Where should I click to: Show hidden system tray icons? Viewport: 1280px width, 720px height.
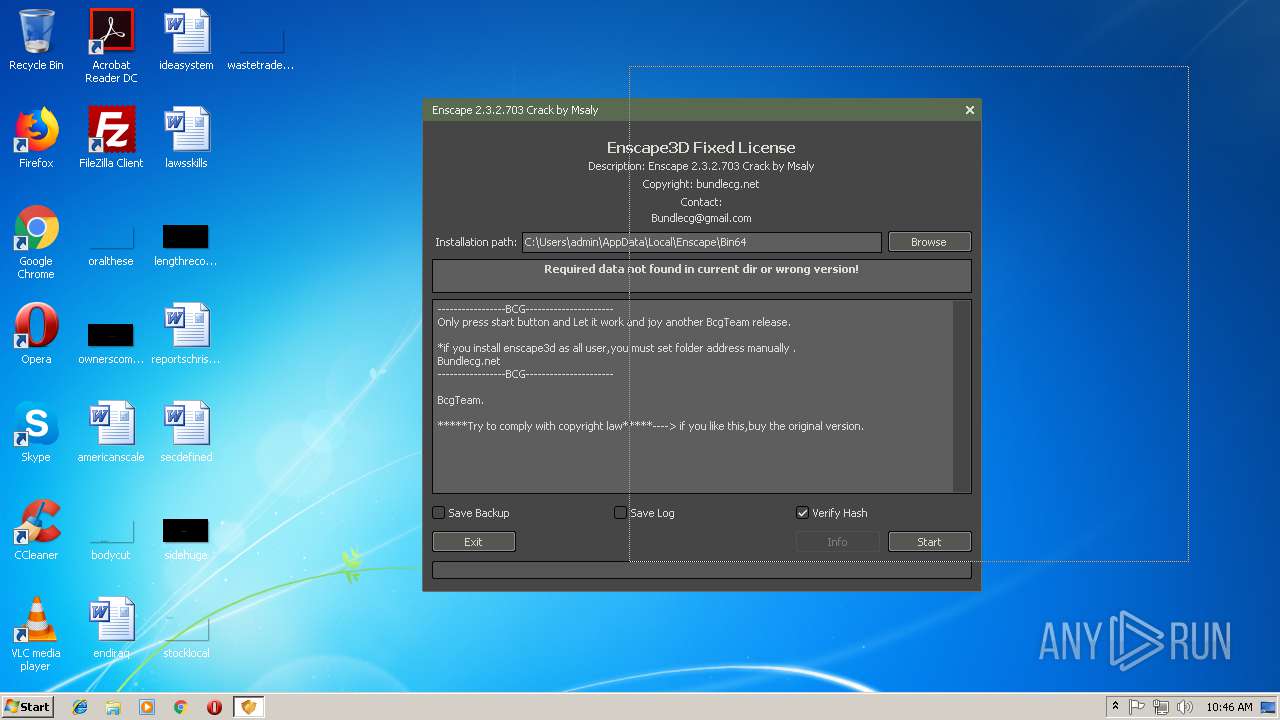pos(1115,707)
